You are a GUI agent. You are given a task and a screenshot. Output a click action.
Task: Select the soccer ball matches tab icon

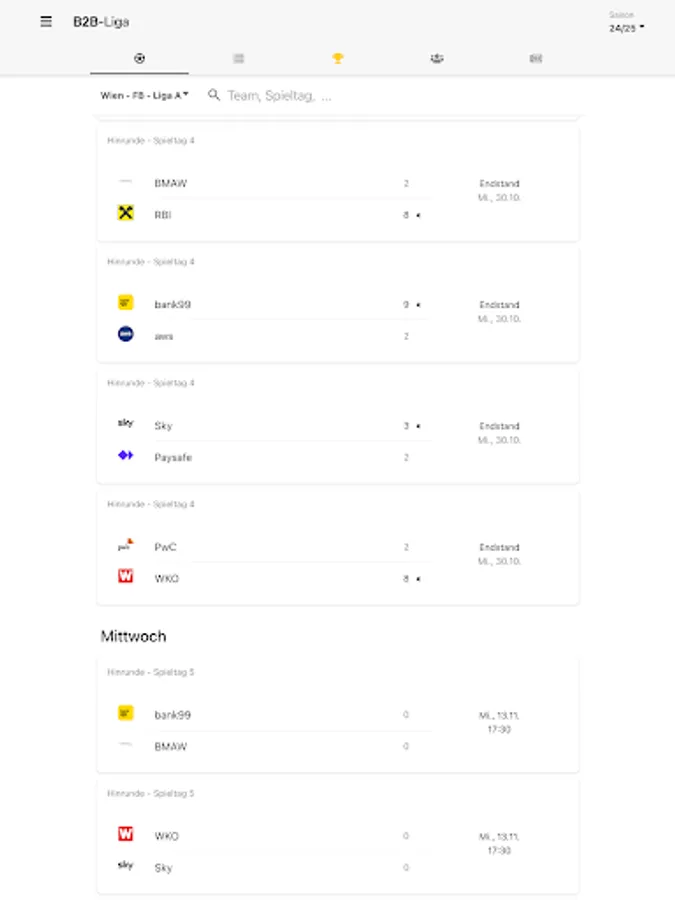click(x=138, y=59)
